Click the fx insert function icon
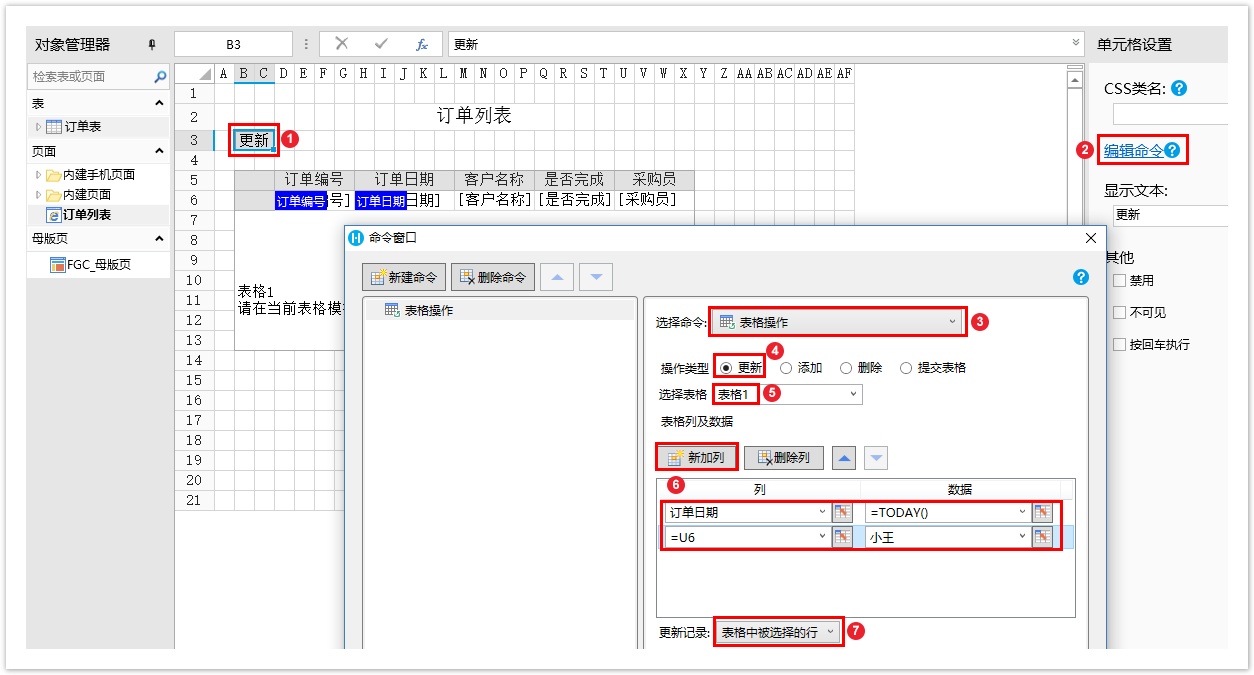The height and width of the screenshot is (675, 1254). tap(422, 45)
